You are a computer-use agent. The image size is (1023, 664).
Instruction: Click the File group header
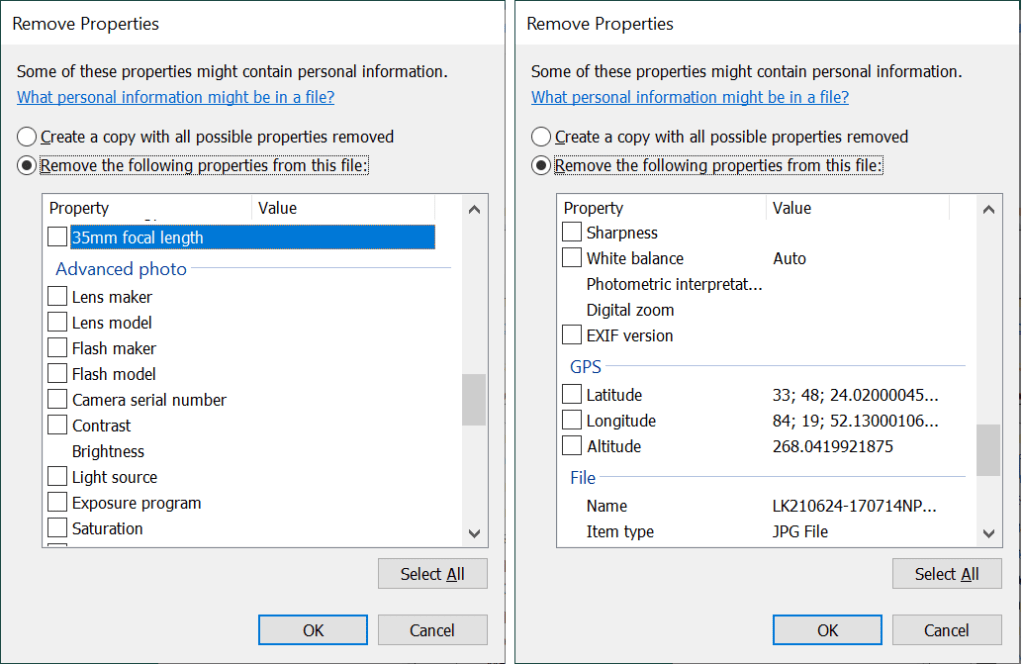click(x=583, y=478)
